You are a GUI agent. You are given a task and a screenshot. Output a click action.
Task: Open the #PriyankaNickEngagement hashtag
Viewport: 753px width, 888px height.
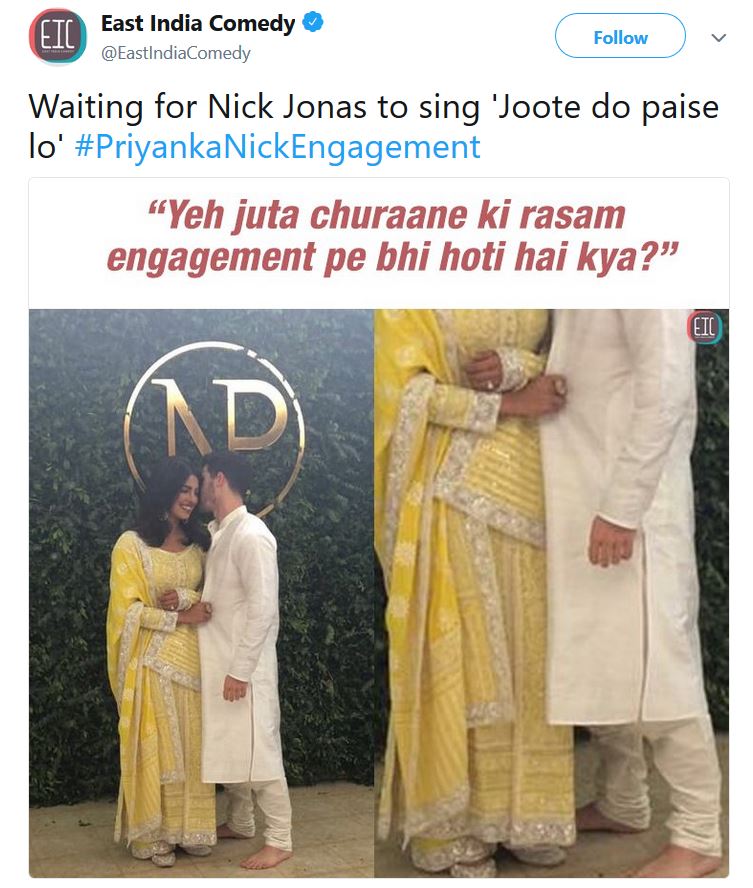click(x=277, y=147)
